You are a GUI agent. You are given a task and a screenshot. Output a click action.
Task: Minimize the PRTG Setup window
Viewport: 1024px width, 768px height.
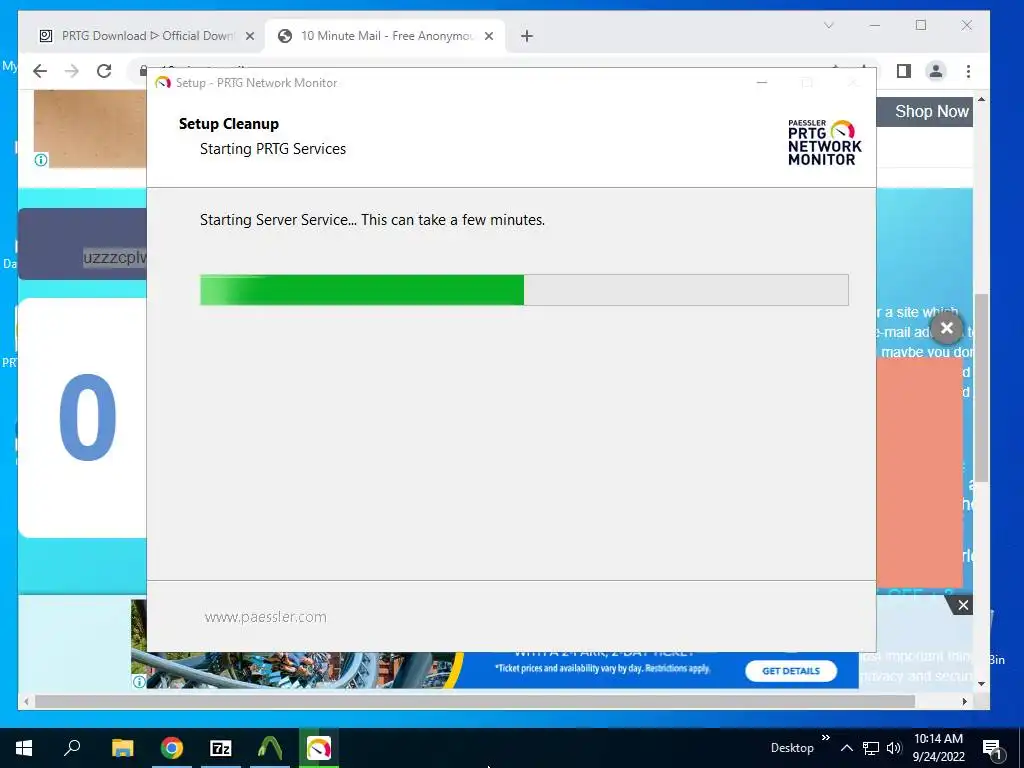[761, 83]
